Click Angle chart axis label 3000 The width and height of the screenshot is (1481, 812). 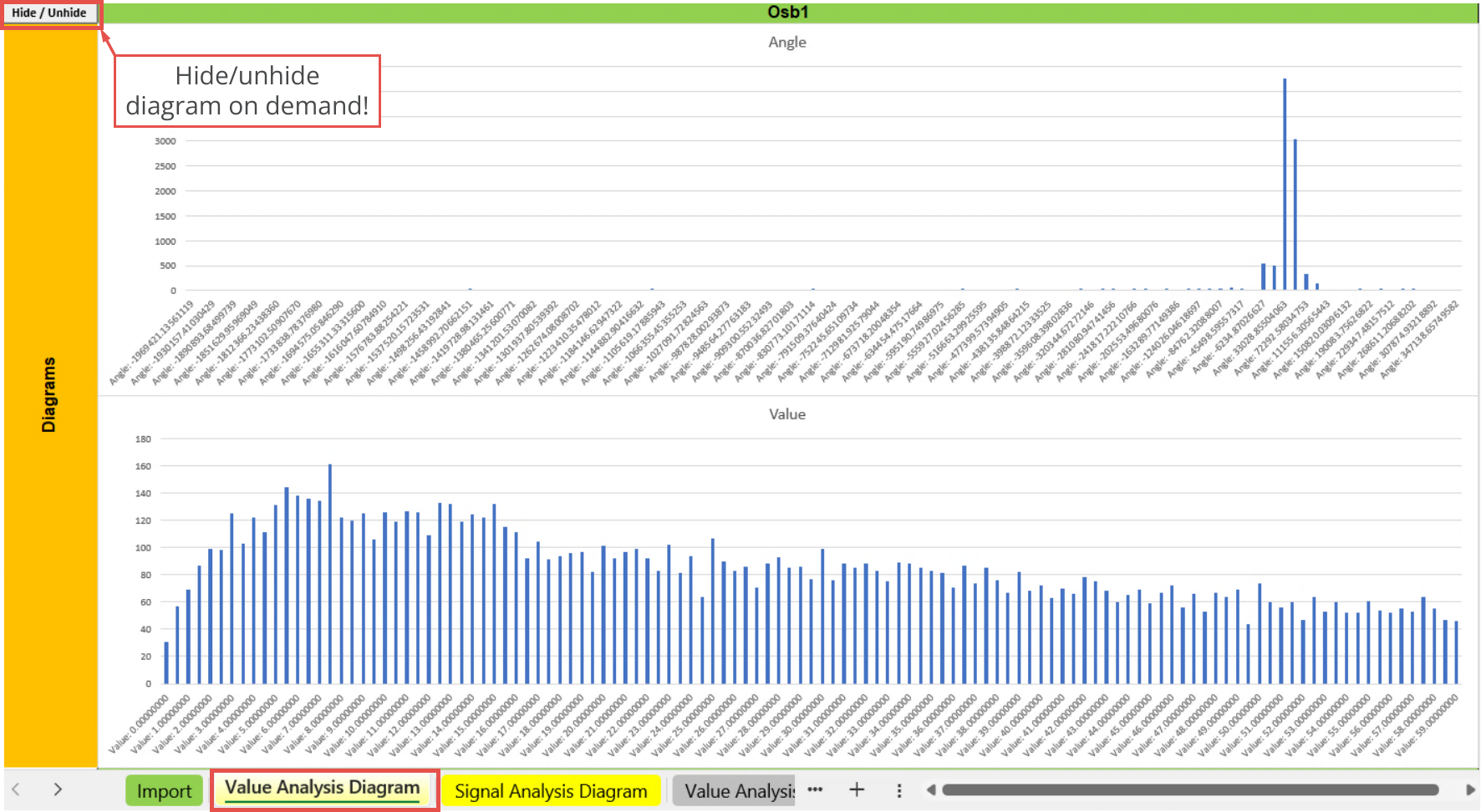pyautogui.click(x=165, y=141)
